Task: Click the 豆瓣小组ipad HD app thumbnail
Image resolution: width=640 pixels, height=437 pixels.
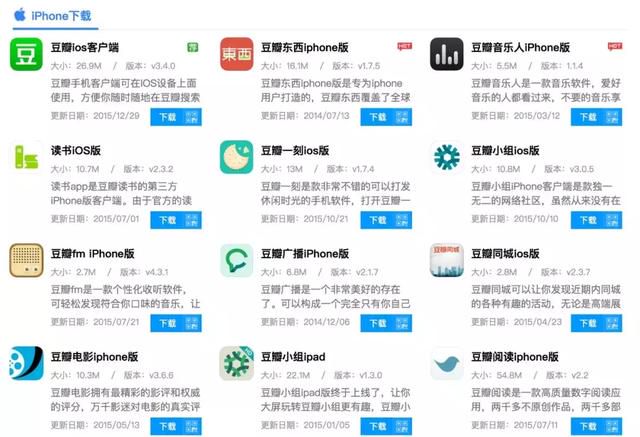Action: point(237,364)
